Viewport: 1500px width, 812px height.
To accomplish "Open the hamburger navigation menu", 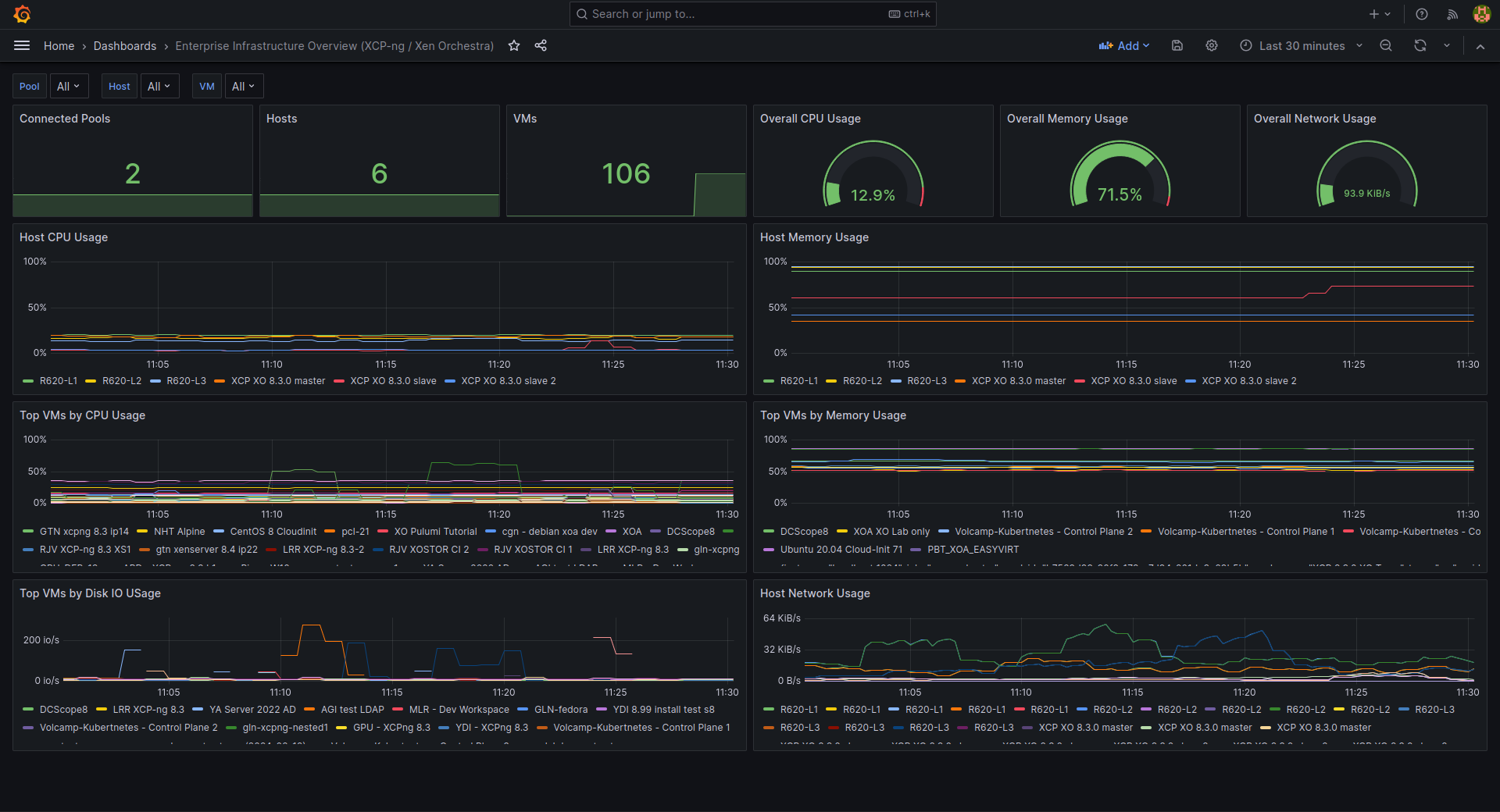I will (x=22, y=46).
